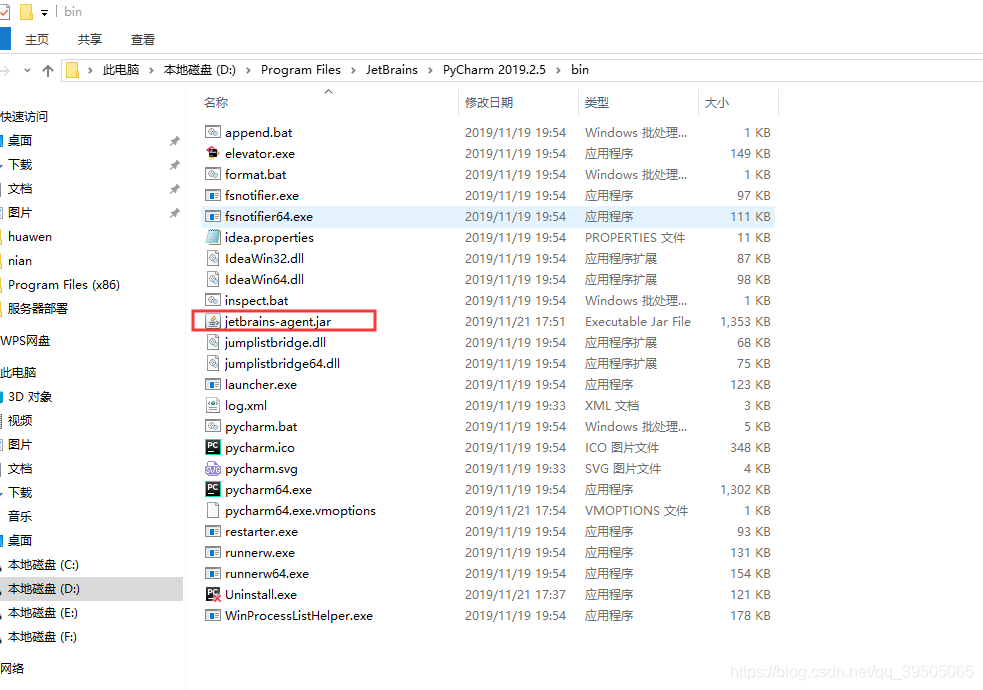This screenshot has height=690, width=983.
Task: Expand the chevron after 此电脑 in address bar
Action: pos(151,70)
